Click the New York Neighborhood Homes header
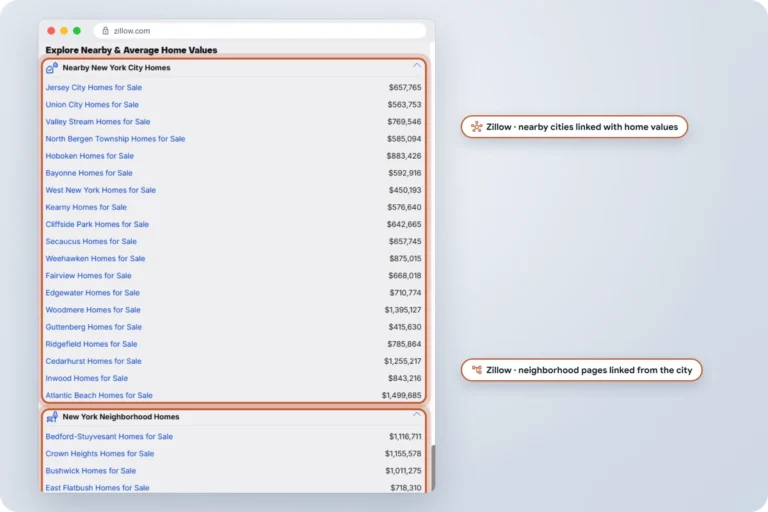 pos(120,417)
